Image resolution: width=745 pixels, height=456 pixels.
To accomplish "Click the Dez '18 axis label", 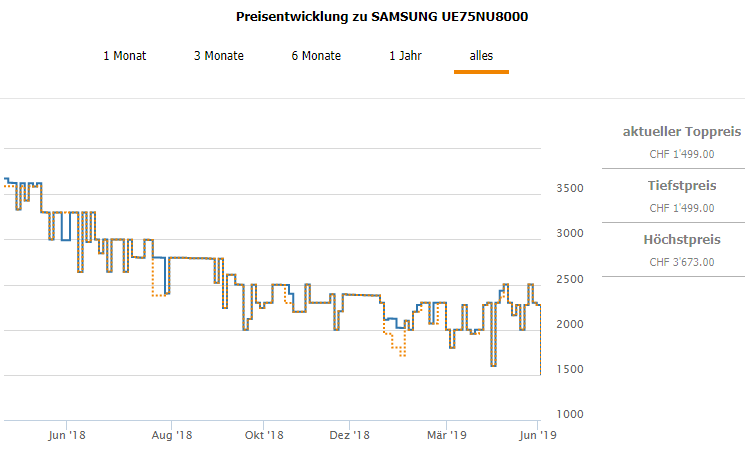I will point(350,435).
